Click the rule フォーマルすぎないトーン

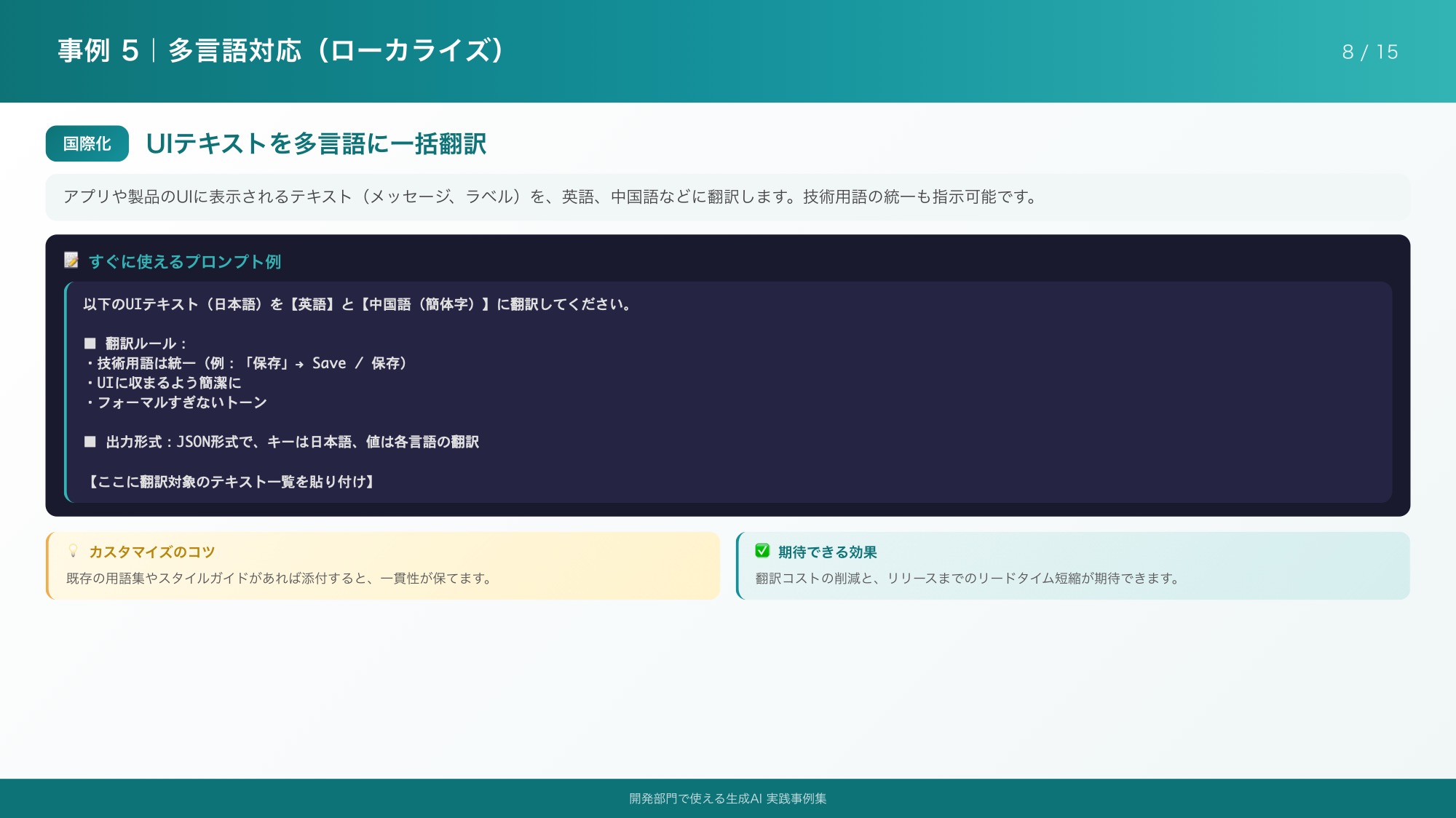pyautogui.click(x=175, y=402)
